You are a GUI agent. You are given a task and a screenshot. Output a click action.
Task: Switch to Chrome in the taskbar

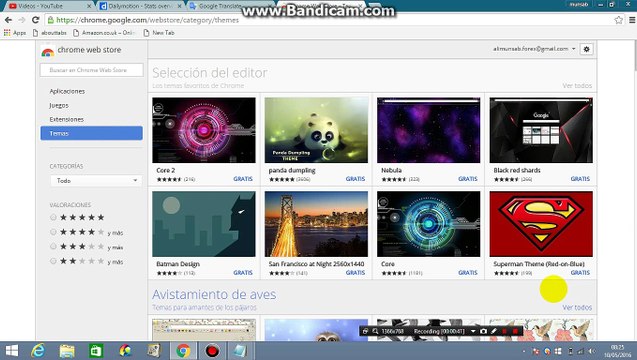coord(183,351)
